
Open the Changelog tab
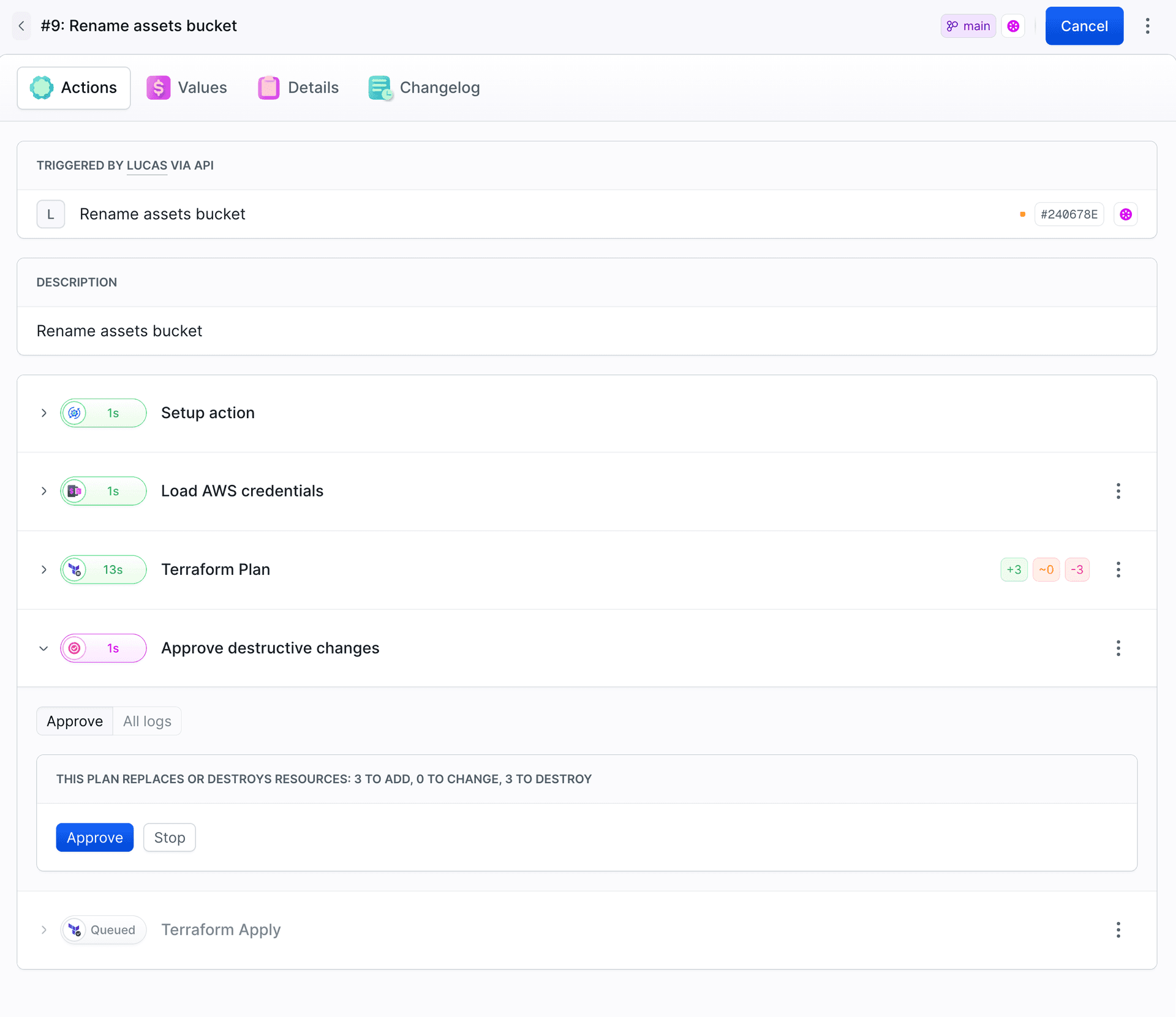[424, 88]
